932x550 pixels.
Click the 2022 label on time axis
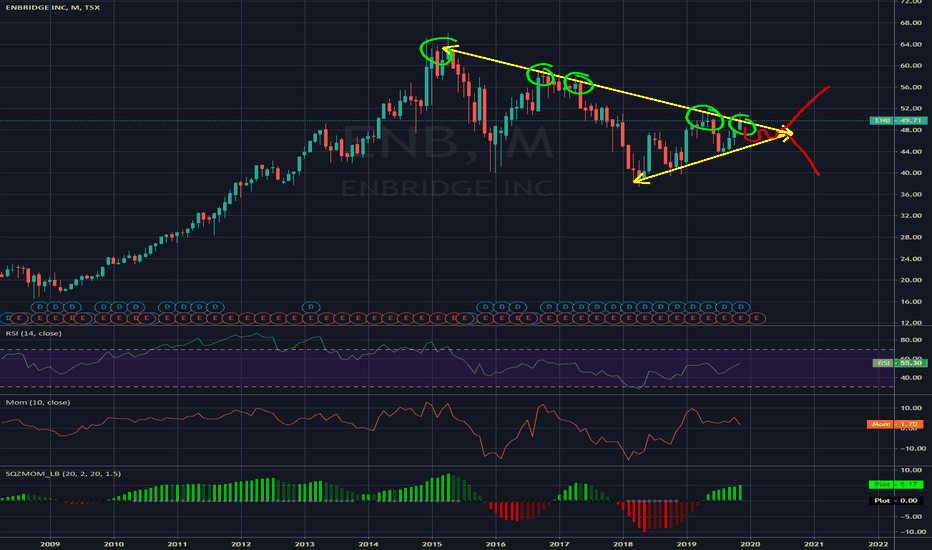pos(878,544)
